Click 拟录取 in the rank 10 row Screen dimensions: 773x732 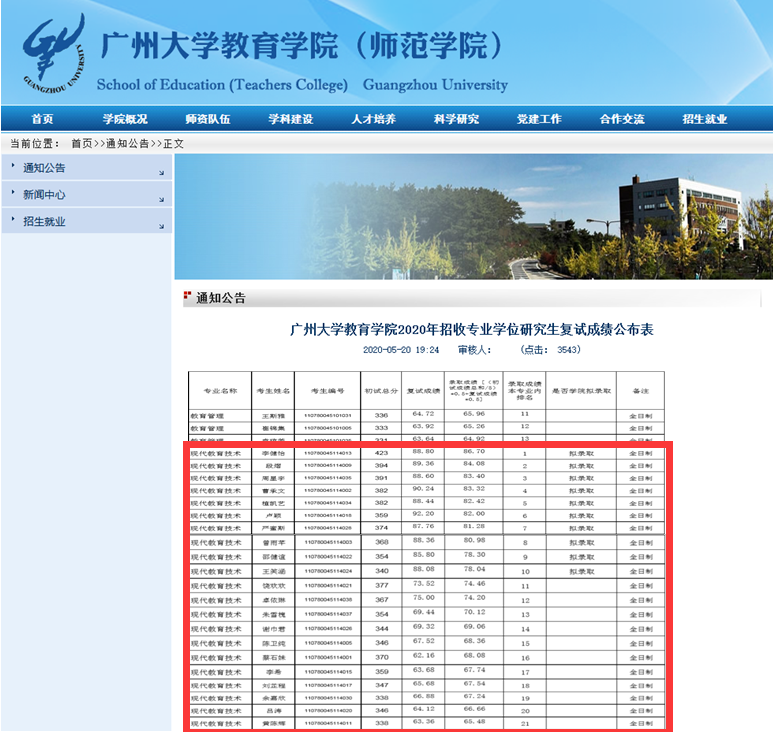coord(581,571)
